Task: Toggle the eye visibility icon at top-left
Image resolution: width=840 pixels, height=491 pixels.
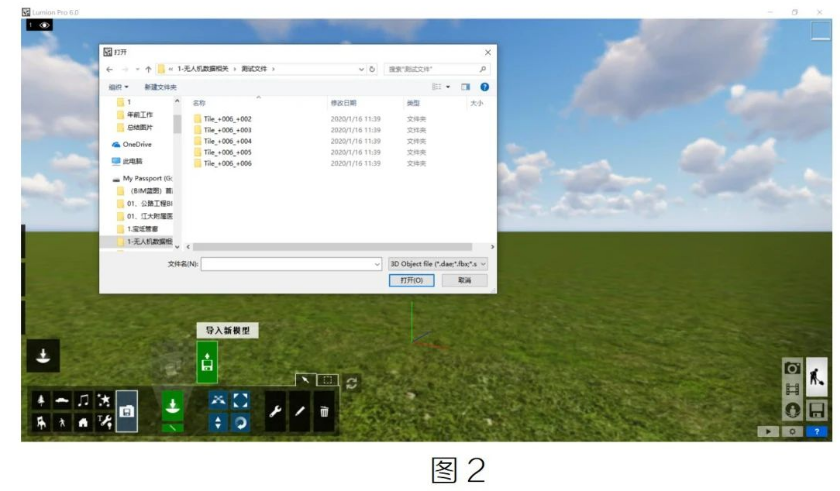Action: [x=44, y=25]
